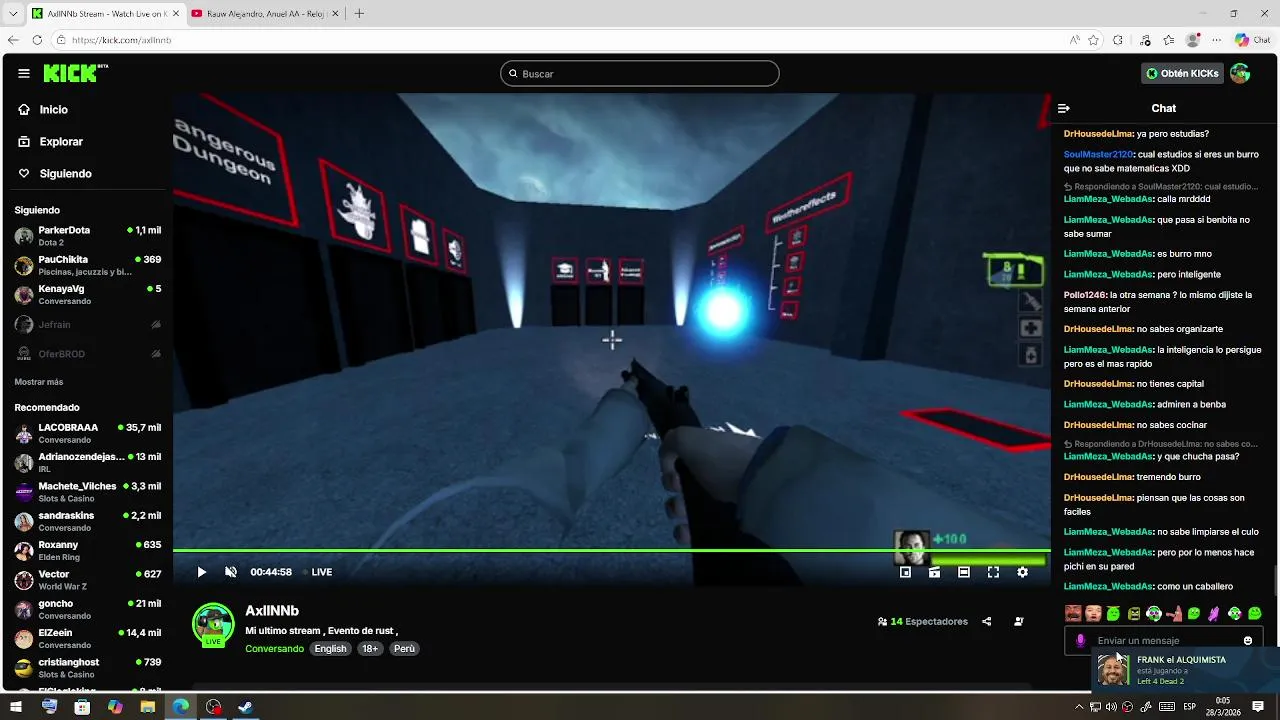Play the stream video
This screenshot has height=720, width=1280.
click(x=201, y=572)
